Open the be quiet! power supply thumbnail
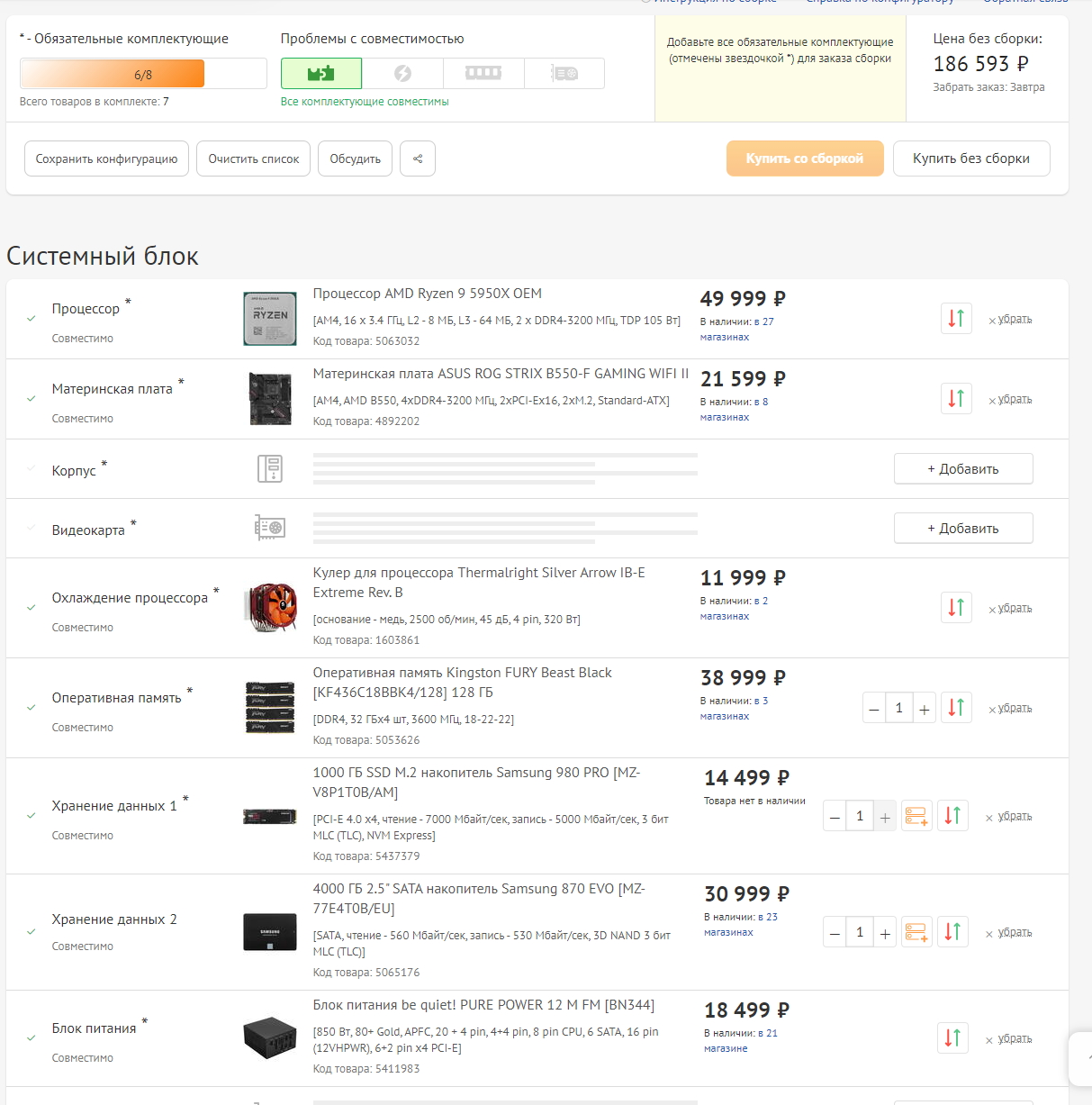 [x=270, y=1038]
